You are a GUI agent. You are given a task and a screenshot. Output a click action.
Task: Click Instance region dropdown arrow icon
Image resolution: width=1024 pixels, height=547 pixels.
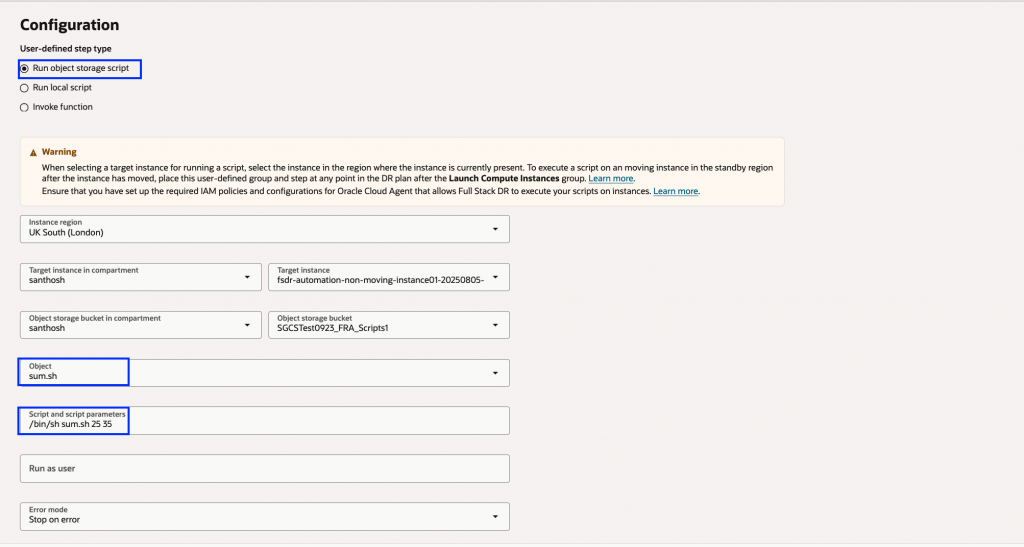click(496, 229)
